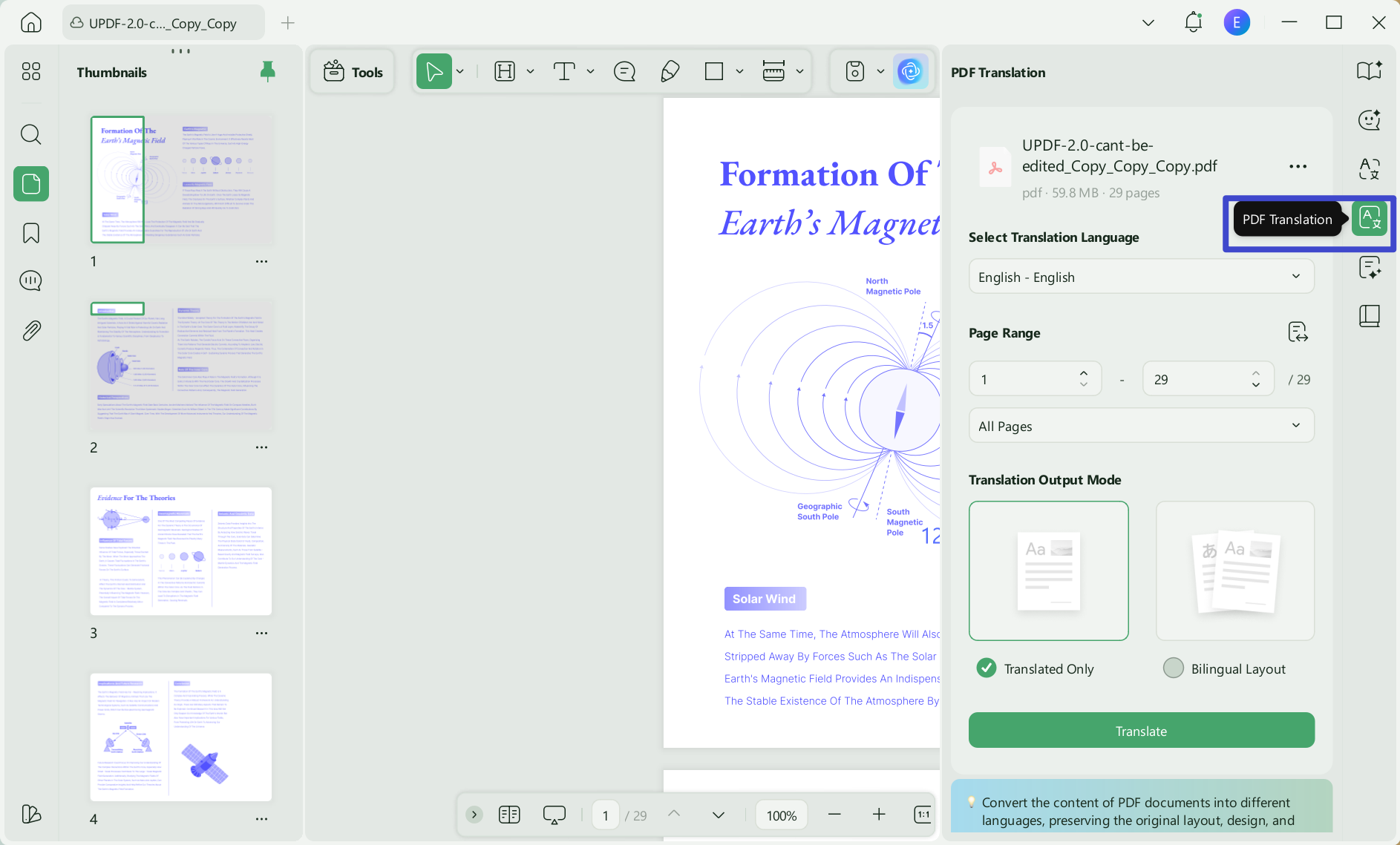Viewport: 1400px width, 845px height.
Task: Go to previous page arrow
Action: click(674, 815)
